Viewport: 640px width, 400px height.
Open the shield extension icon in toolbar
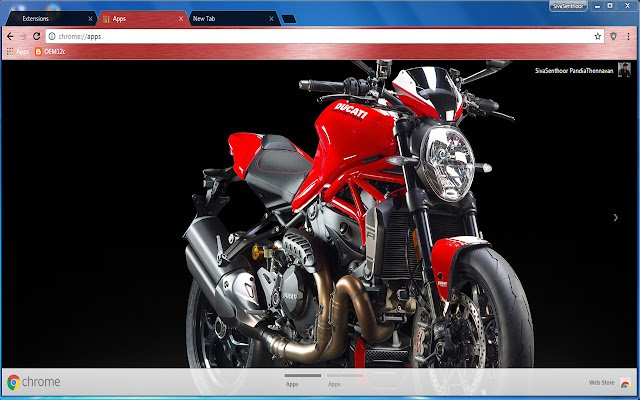point(613,36)
